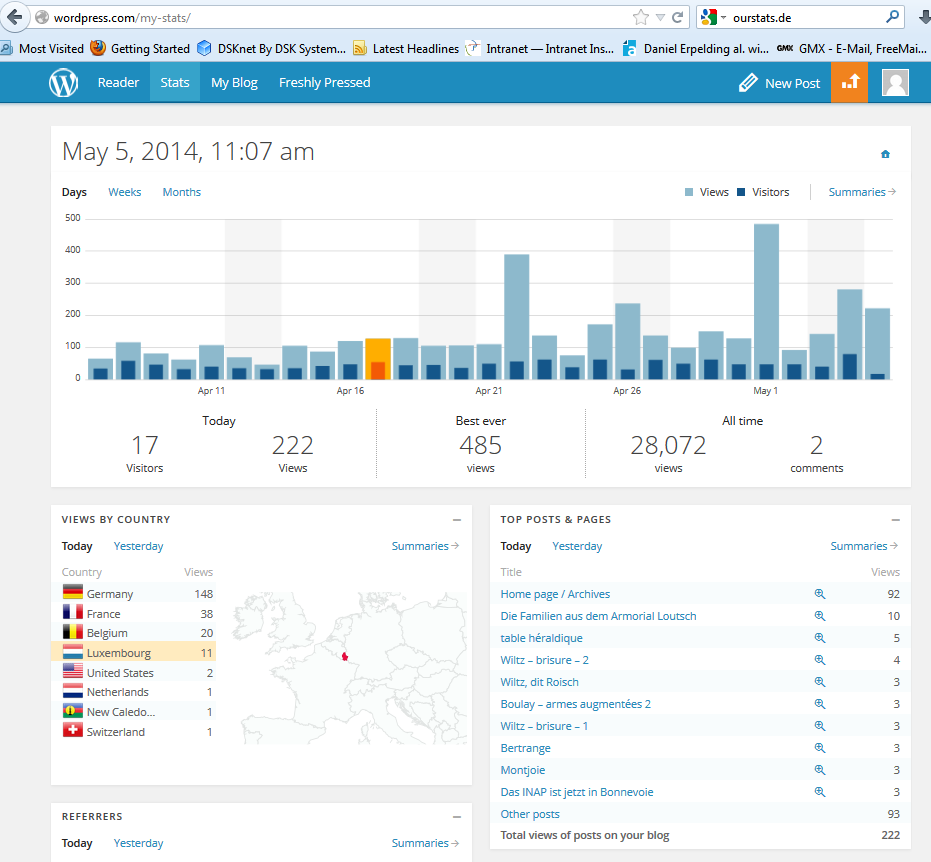Click the small home icon in stats header
This screenshot has height=862, width=931.
click(x=885, y=154)
